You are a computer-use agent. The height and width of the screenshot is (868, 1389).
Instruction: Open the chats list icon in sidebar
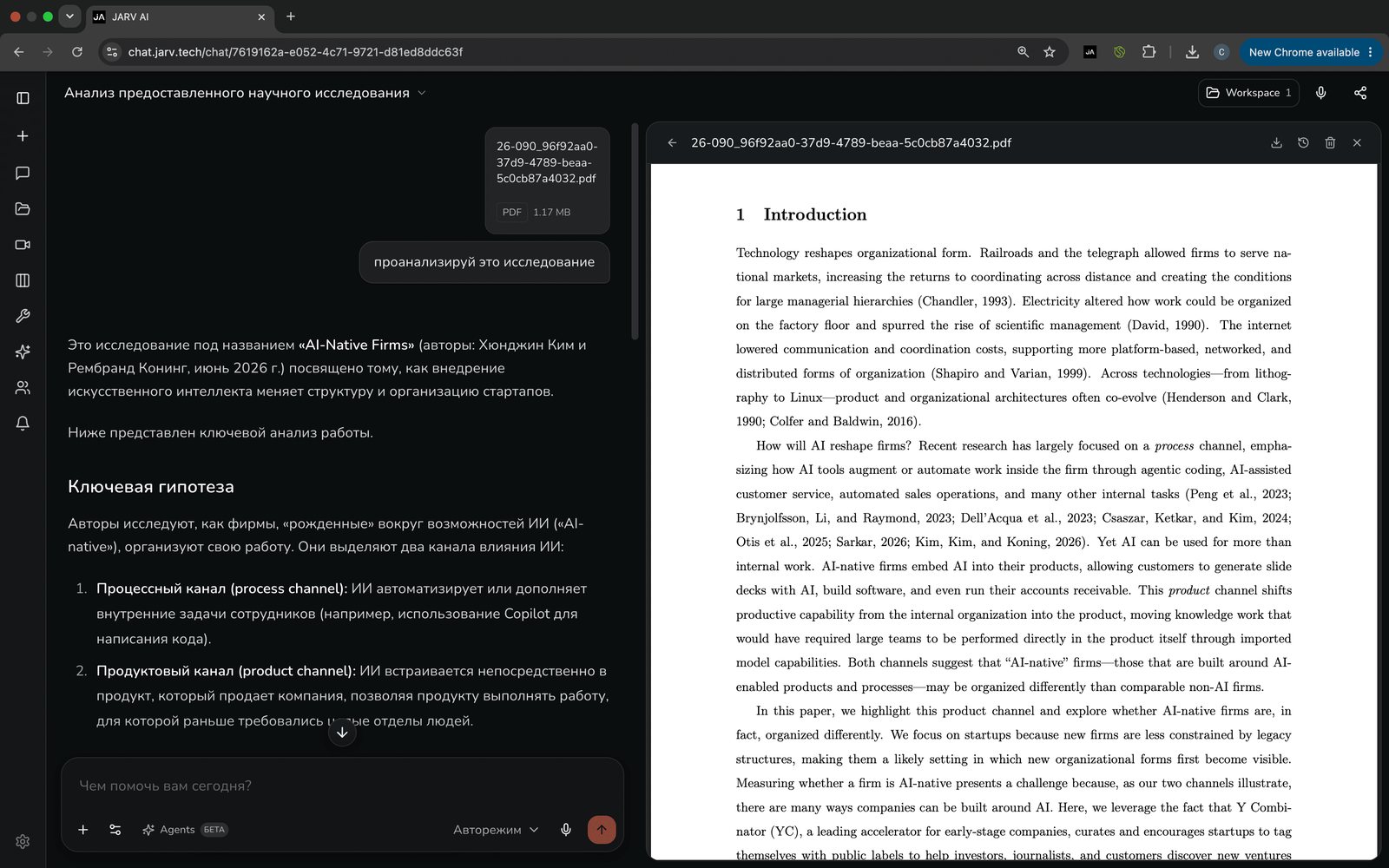23,173
